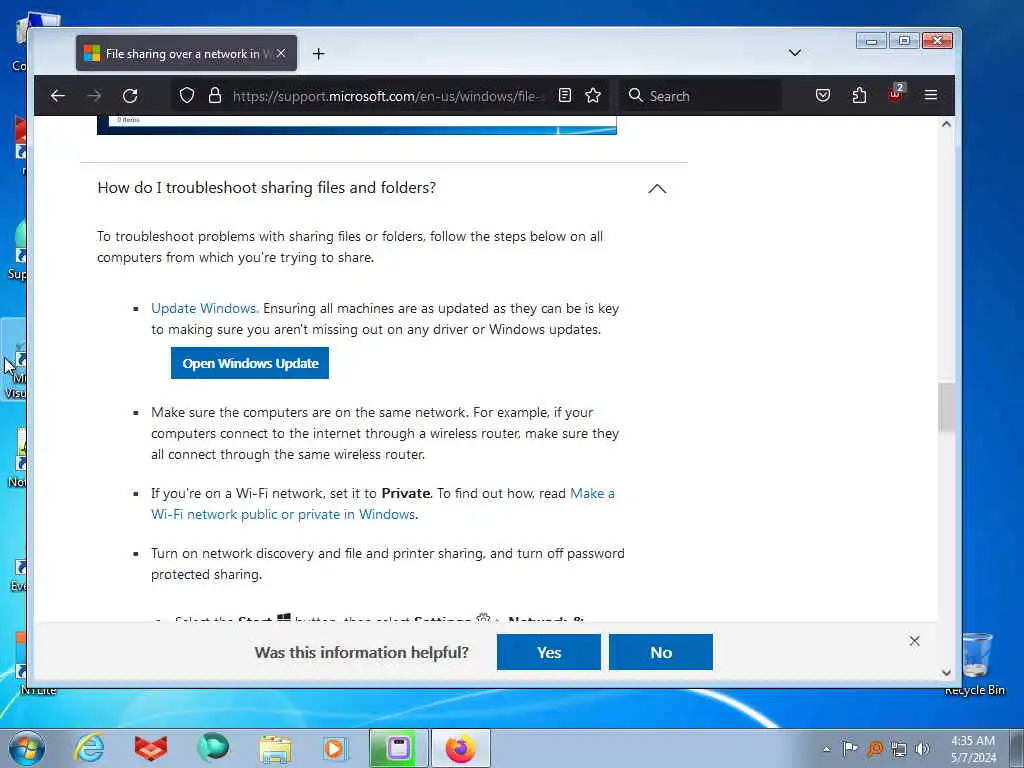This screenshot has width=1024, height=768.
Task: Dismiss the feedback bar
Action: click(x=914, y=641)
